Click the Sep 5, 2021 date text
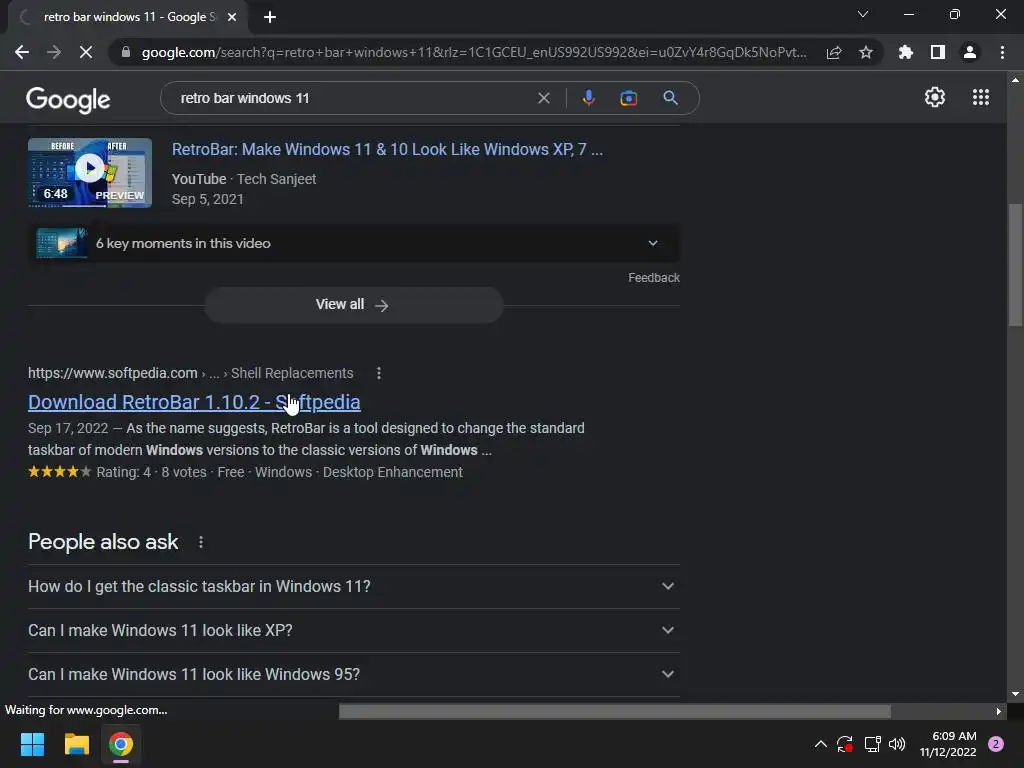 pyautogui.click(x=208, y=199)
